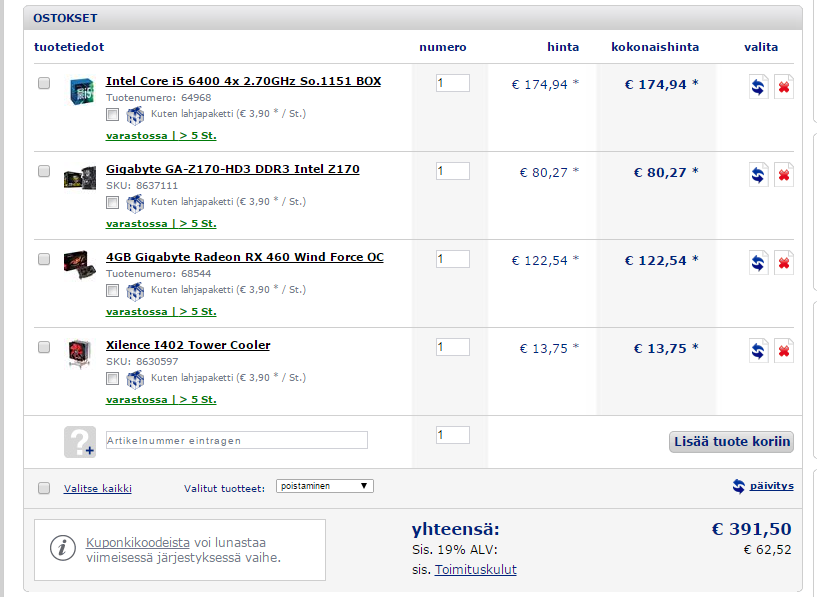
Task: Open Intel Core i5 6400 product link
Action: (x=243, y=81)
